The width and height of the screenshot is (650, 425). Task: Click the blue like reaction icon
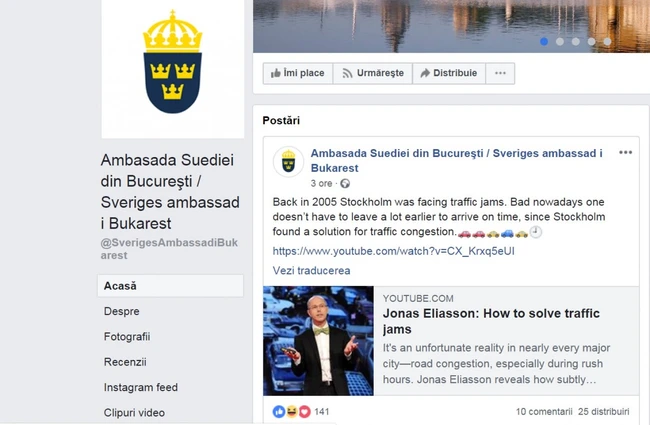point(279,411)
